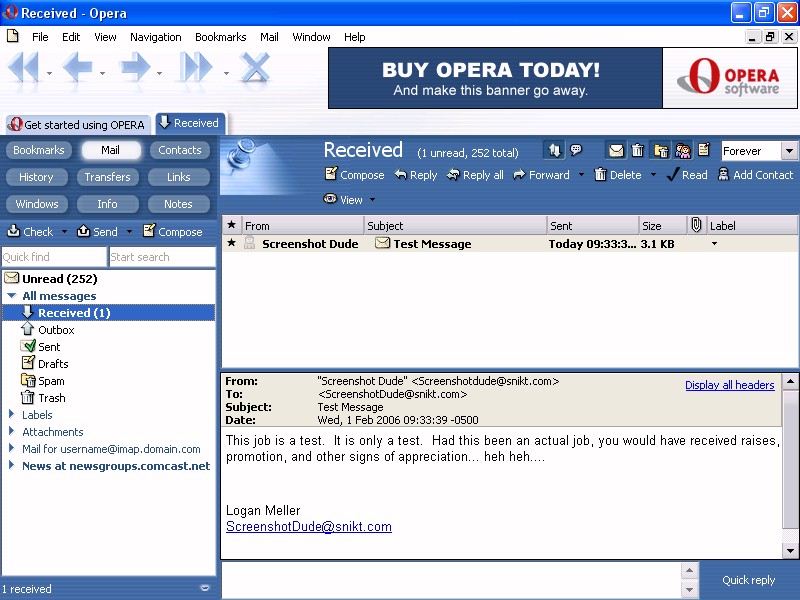
Task: Toggle the show trash bin filter icon
Action: [x=638, y=151]
